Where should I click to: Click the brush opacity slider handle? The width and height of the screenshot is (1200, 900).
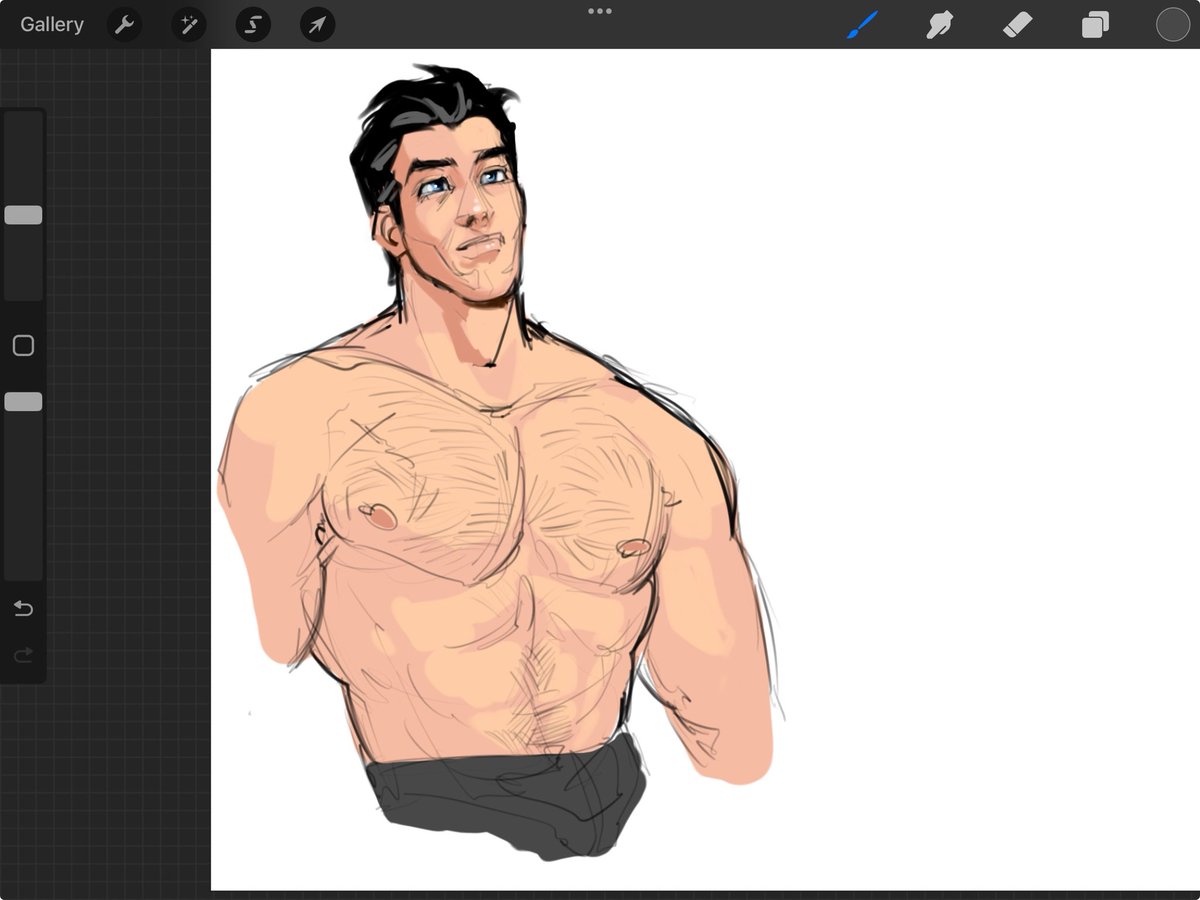click(x=23, y=402)
